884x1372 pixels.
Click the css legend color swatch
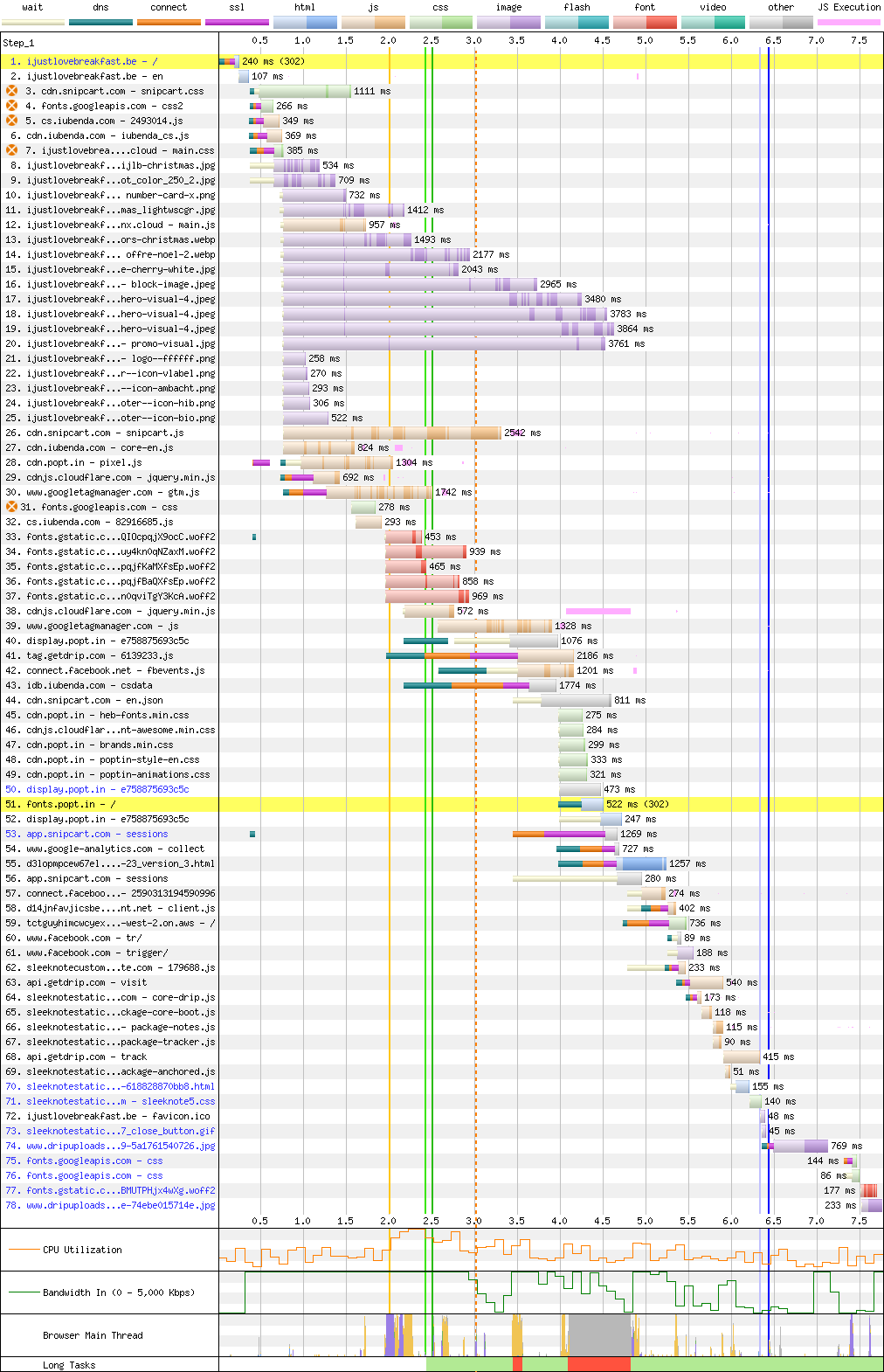(x=441, y=22)
